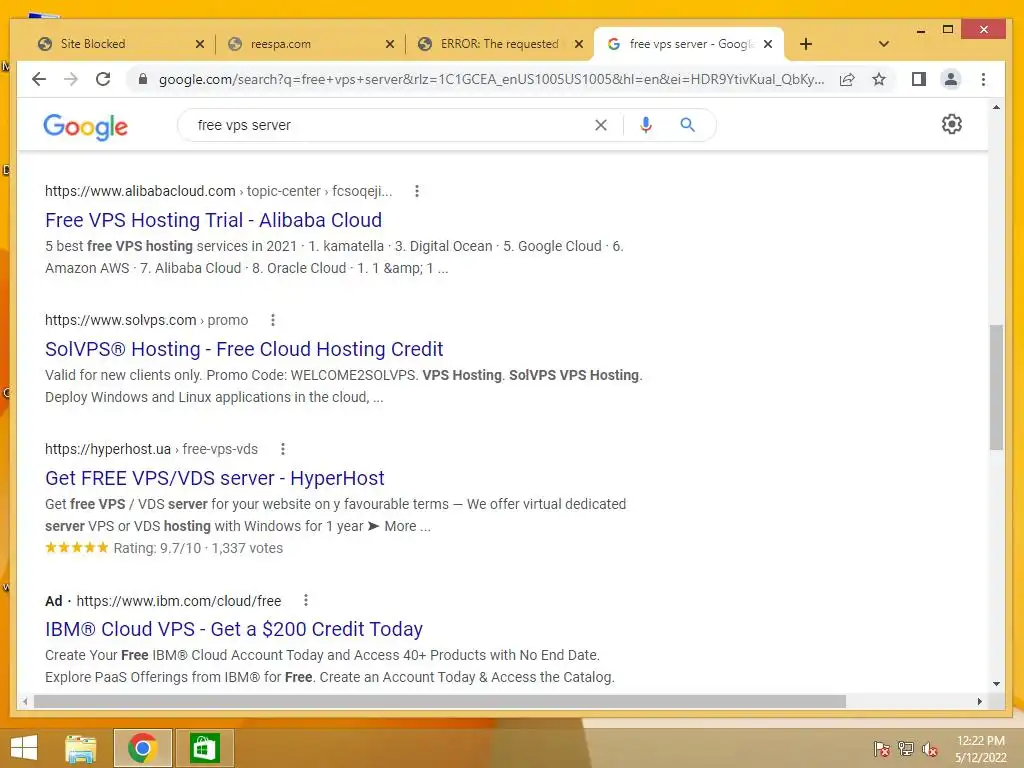Open the Chrome side panel
Screen dimensions: 1024x768
918,80
